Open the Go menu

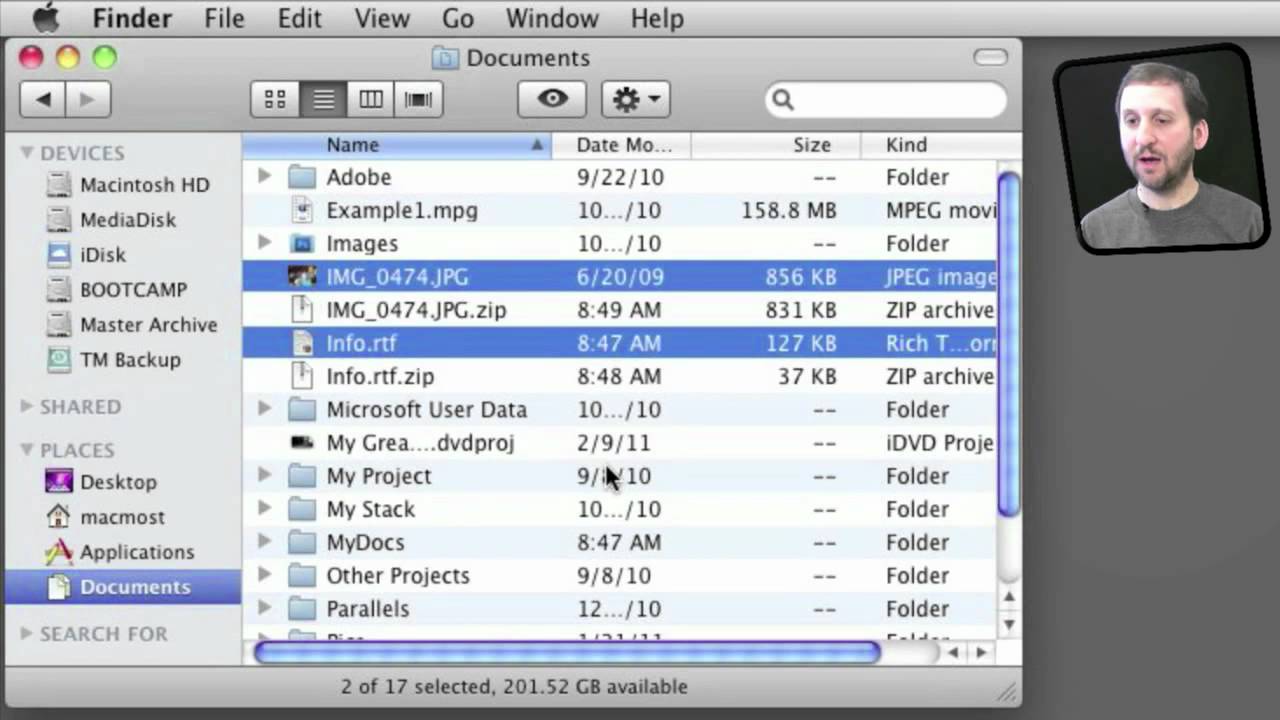[x=458, y=18]
